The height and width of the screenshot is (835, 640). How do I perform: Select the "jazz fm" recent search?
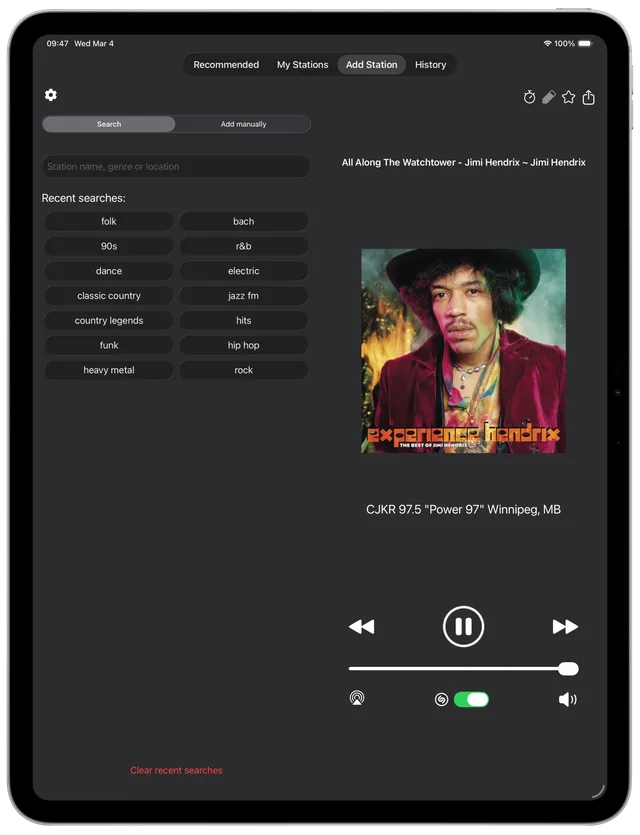click(243, 296)
